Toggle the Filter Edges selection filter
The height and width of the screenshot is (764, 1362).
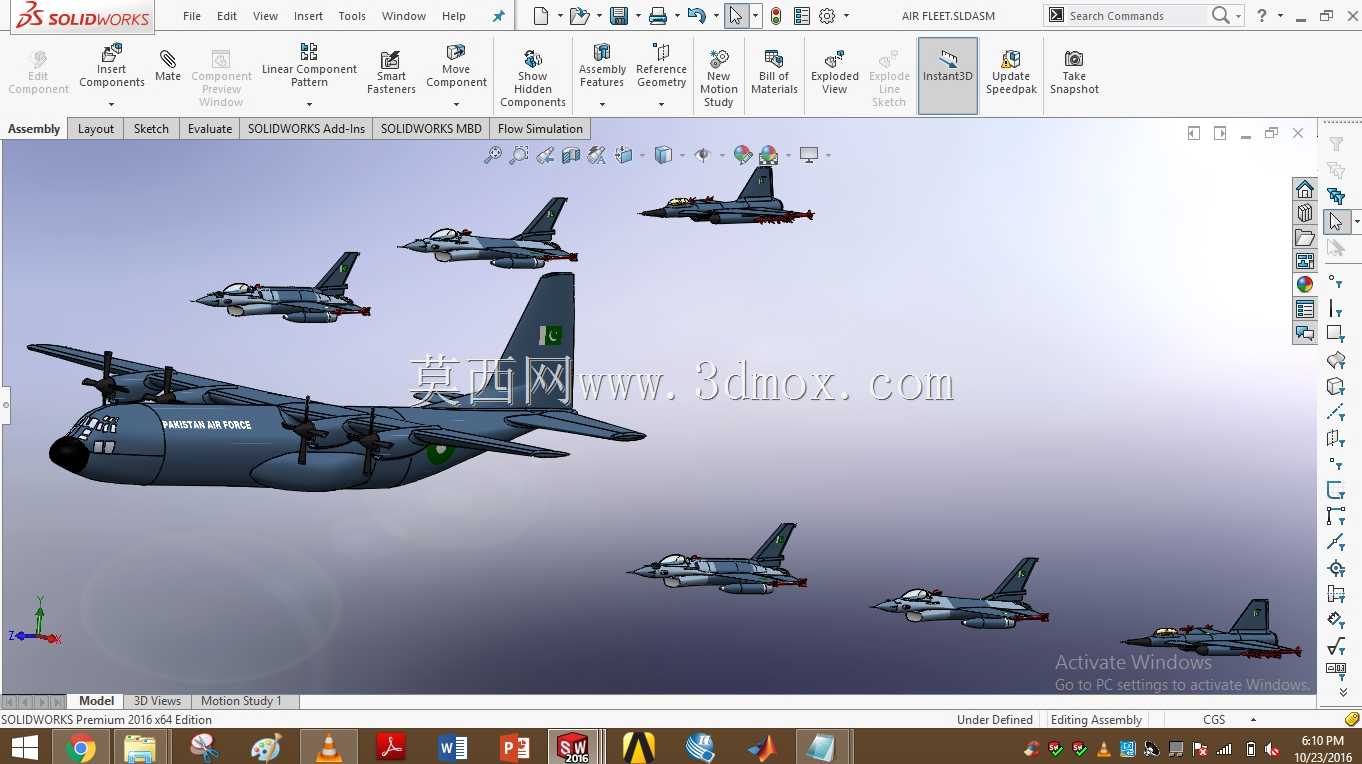click(x=1336, y=309)
